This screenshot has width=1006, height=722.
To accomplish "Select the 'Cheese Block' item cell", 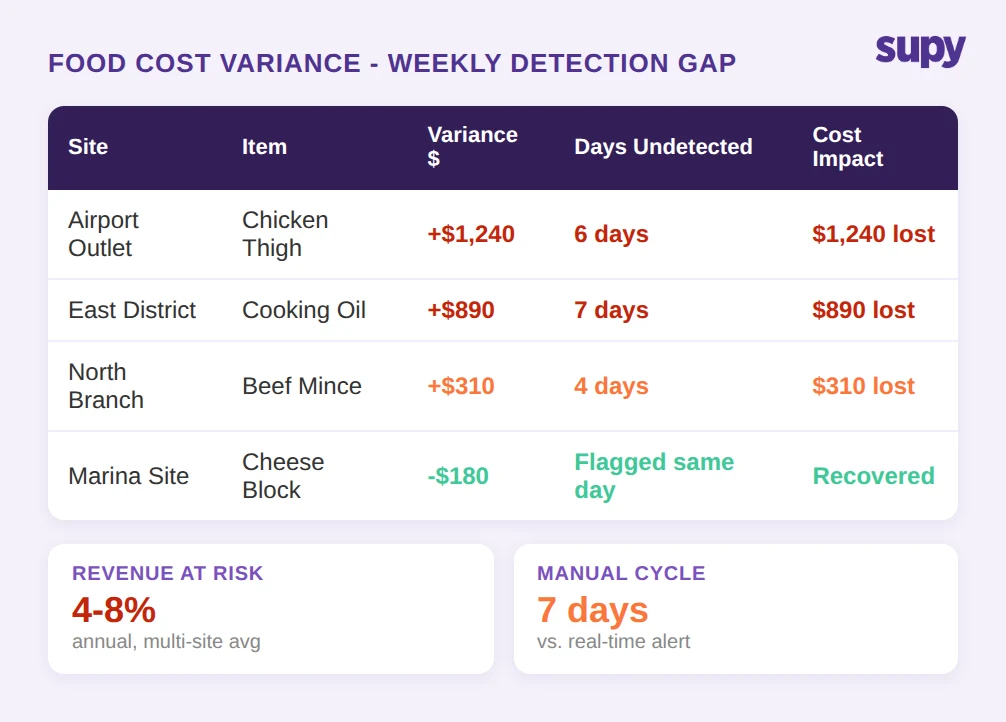I will pyautogui.click(x=283, y=476).
